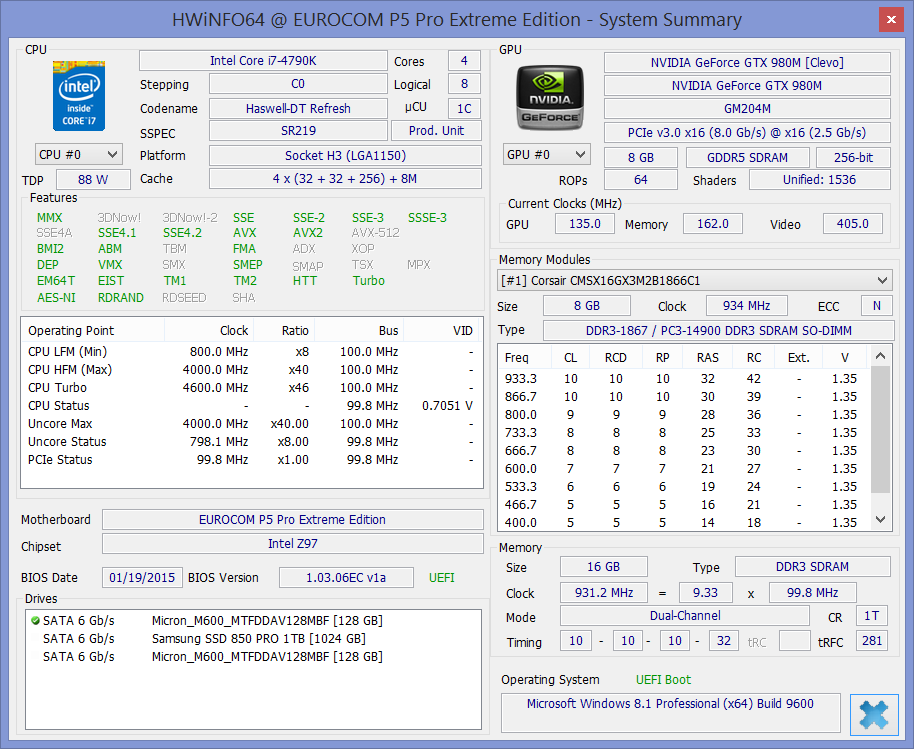Click the NVIDIA GeForce logo icon
The width and height of the screenshot is (914, 749).
[x=550, y=97]
